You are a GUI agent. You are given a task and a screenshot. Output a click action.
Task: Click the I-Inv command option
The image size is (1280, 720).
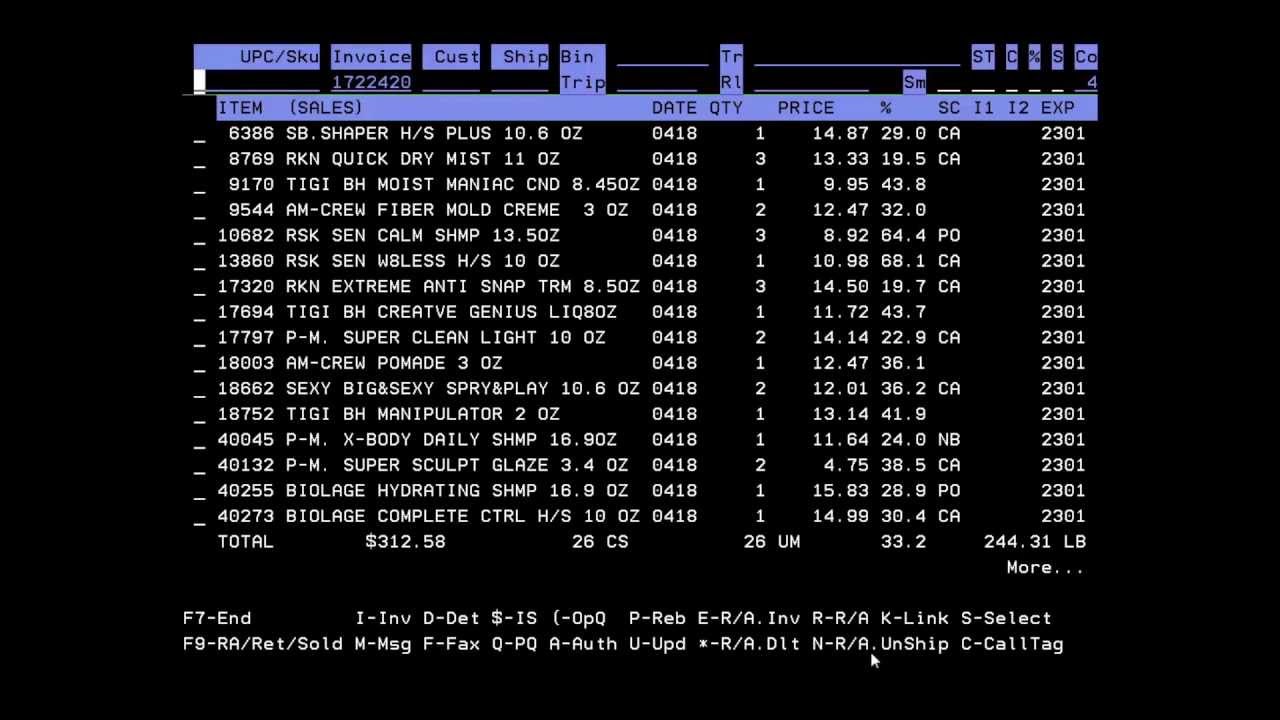[x=382, y=619]
